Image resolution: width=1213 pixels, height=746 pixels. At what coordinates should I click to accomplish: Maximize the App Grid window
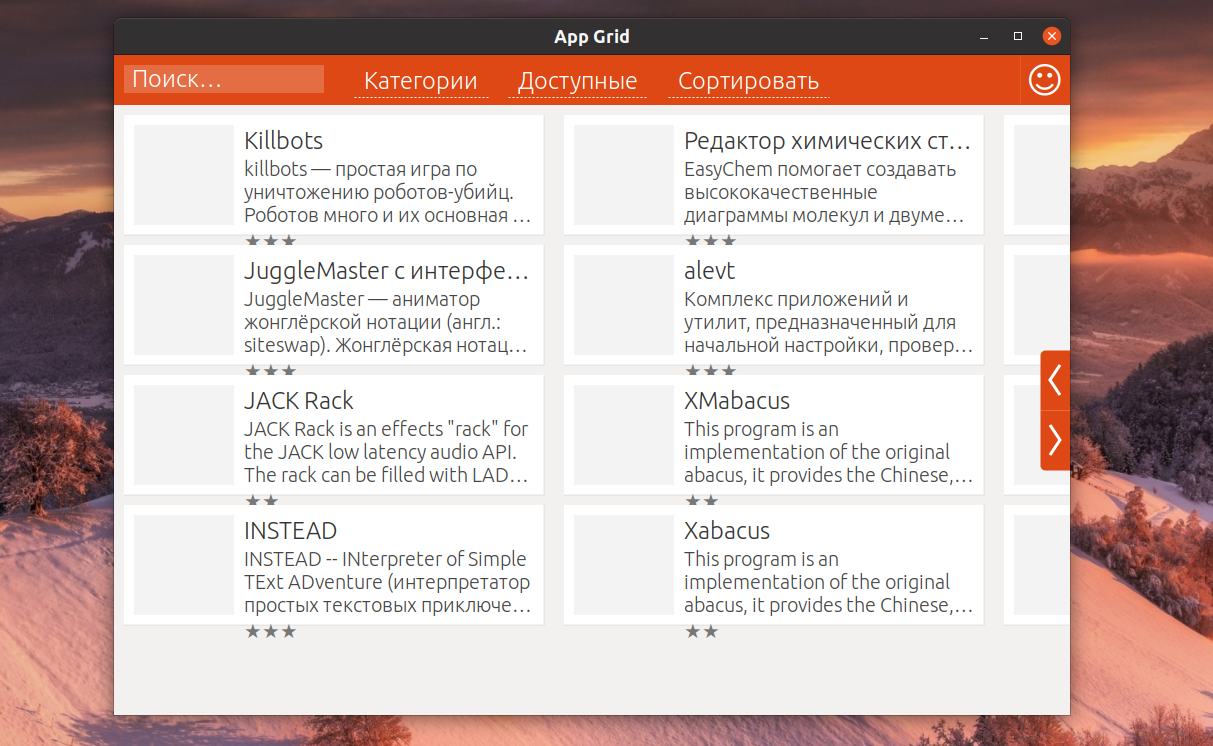point(1018,36)
